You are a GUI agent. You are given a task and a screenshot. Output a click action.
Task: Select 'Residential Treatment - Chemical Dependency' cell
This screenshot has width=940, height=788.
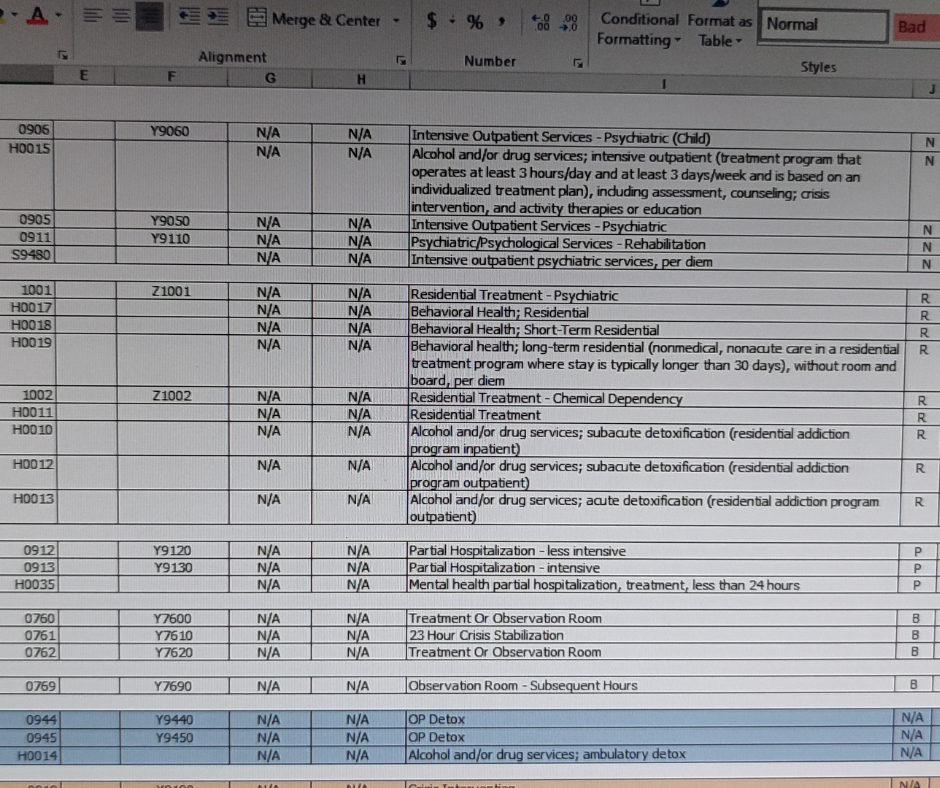pos(656,399)
